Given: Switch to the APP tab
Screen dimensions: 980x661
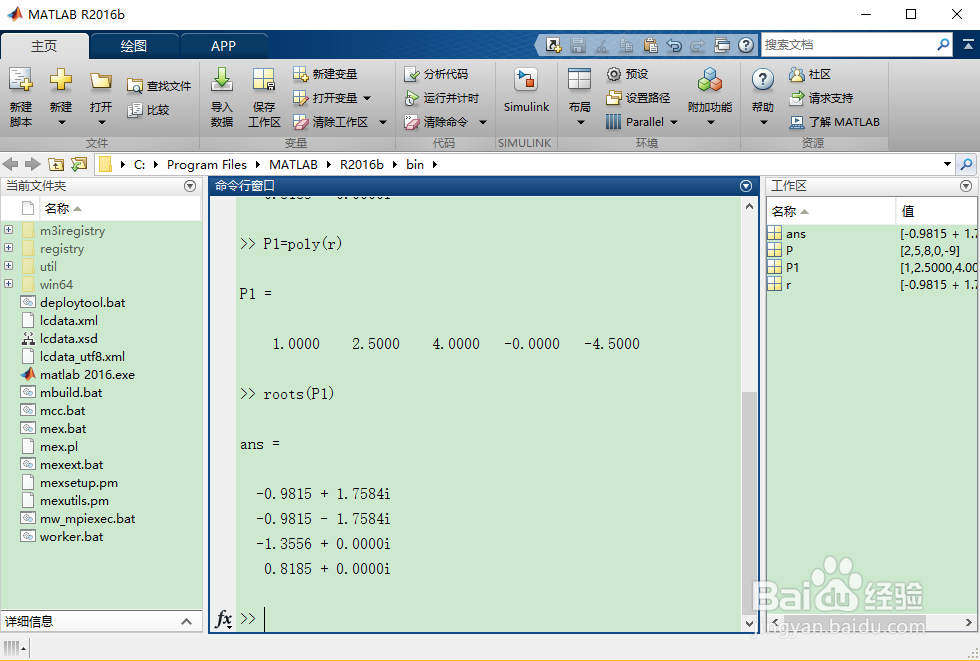Looking at the screenshot, I should [223, 46].
